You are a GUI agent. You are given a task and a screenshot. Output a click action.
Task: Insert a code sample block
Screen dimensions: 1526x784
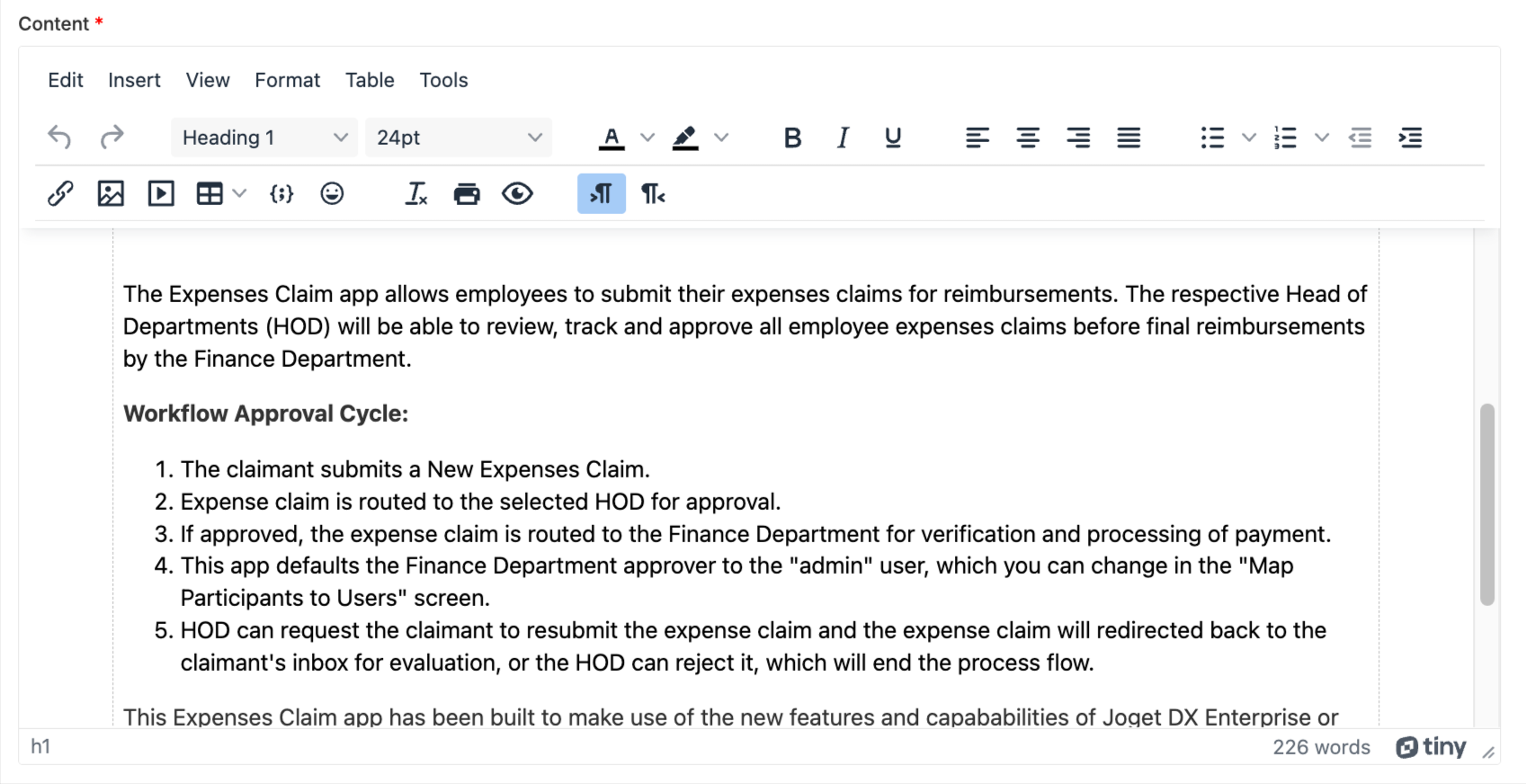tap(281, 193)
